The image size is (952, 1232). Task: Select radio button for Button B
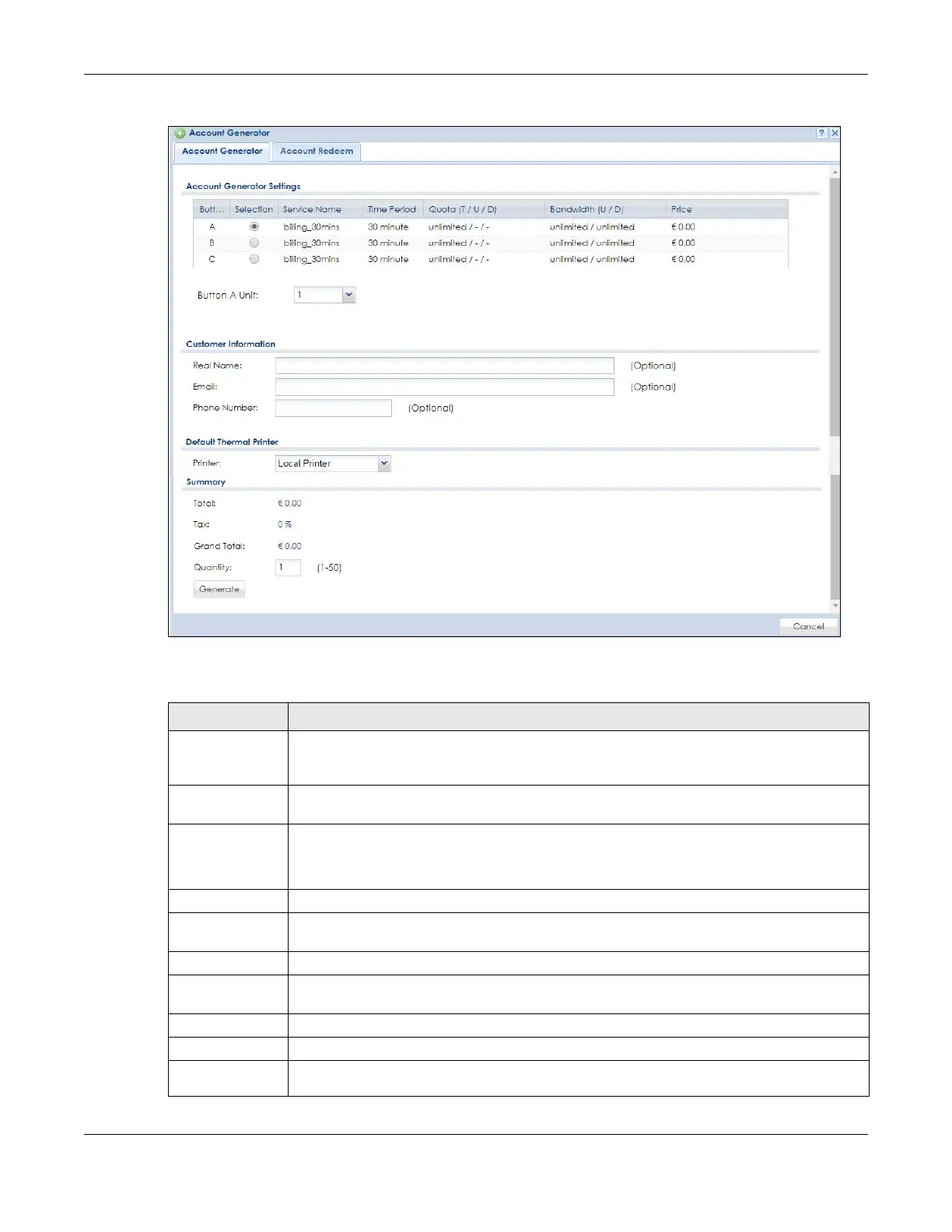click(254, 243)
